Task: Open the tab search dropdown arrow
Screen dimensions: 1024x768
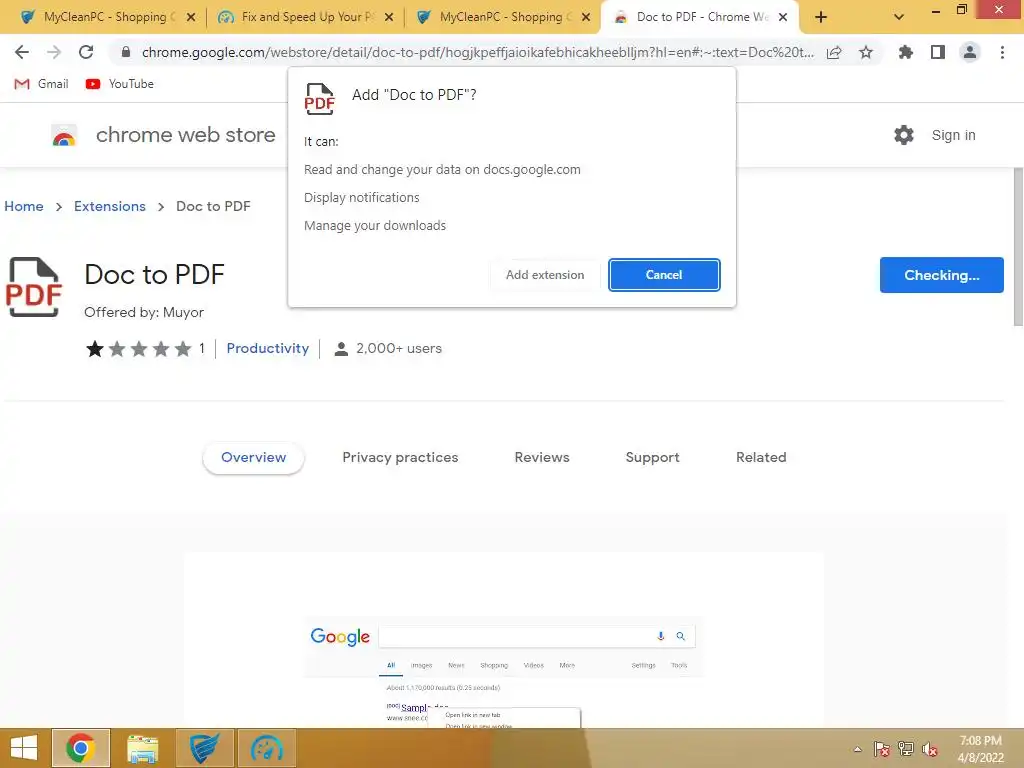Action: (899, 17)
